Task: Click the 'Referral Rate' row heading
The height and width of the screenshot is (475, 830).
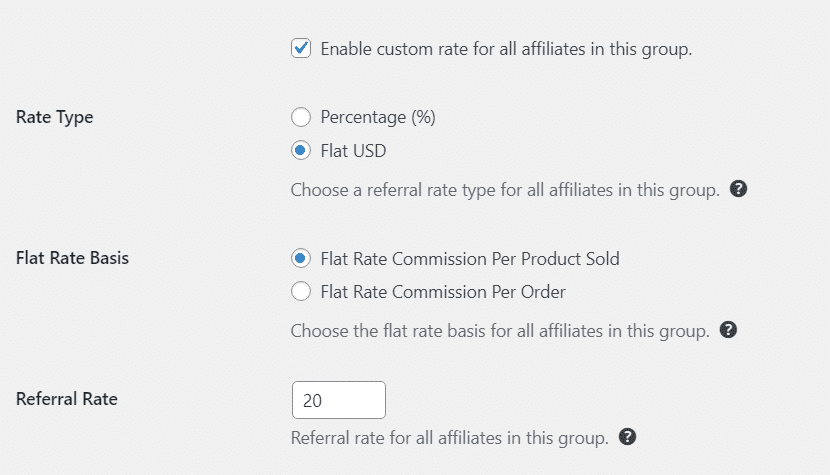Action: click(x=67, y=399)
